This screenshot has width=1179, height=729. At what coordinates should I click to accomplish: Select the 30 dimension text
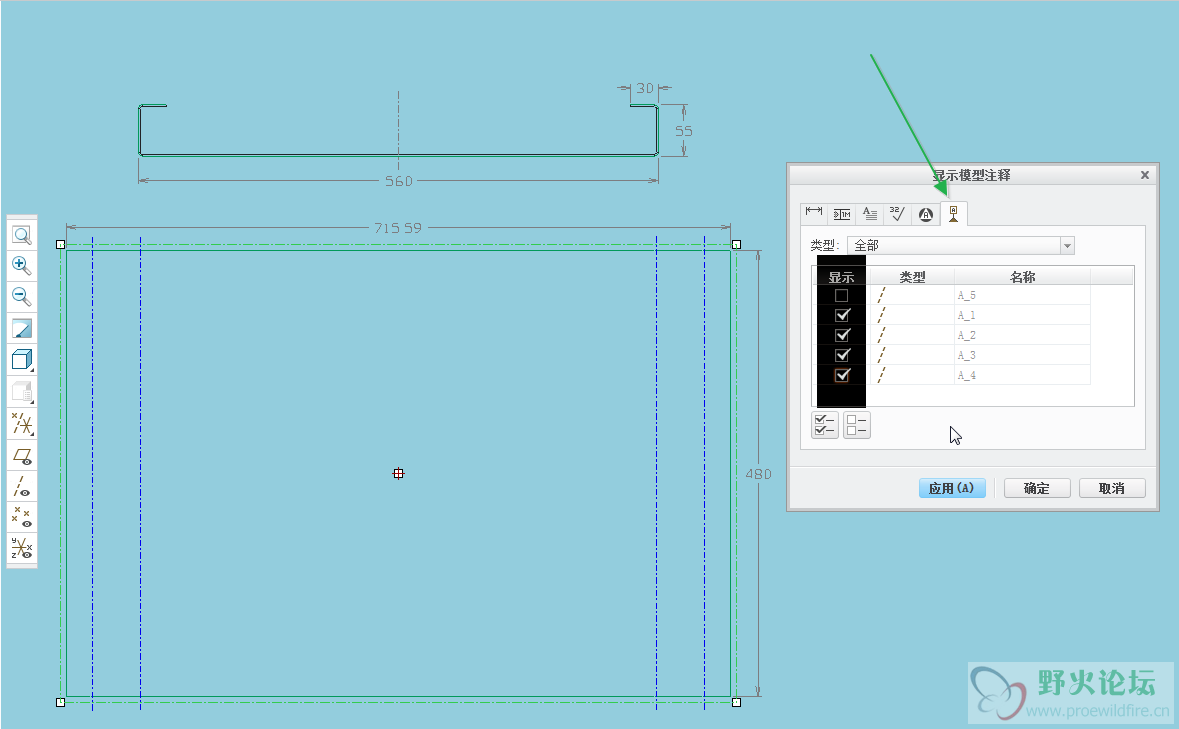644,88
